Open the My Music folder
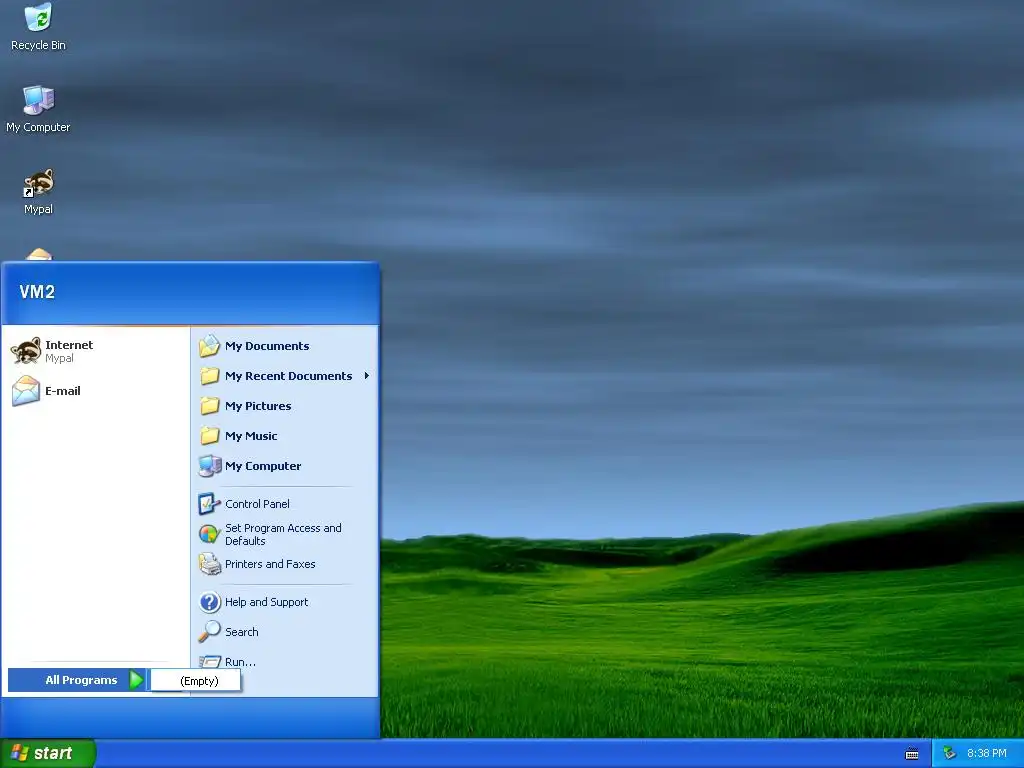This screenshot has height=768, width=1024. tap(285, 436)
